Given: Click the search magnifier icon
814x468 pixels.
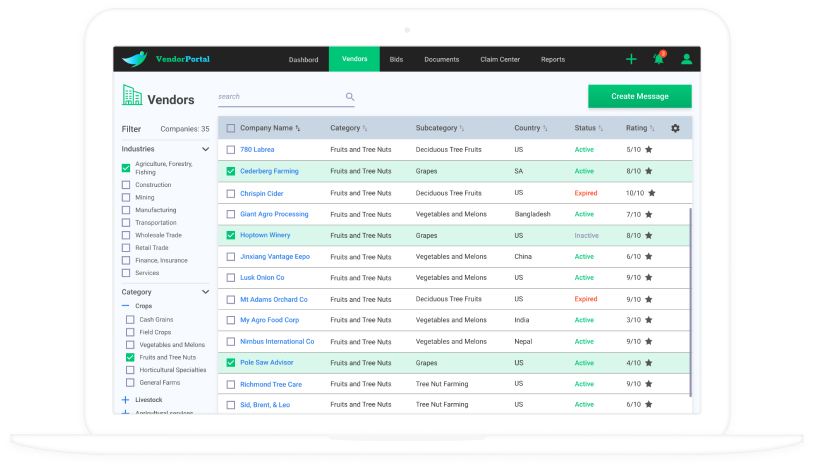Looking at the screenshot, I should pyautogui.click(x=350, y=97).
